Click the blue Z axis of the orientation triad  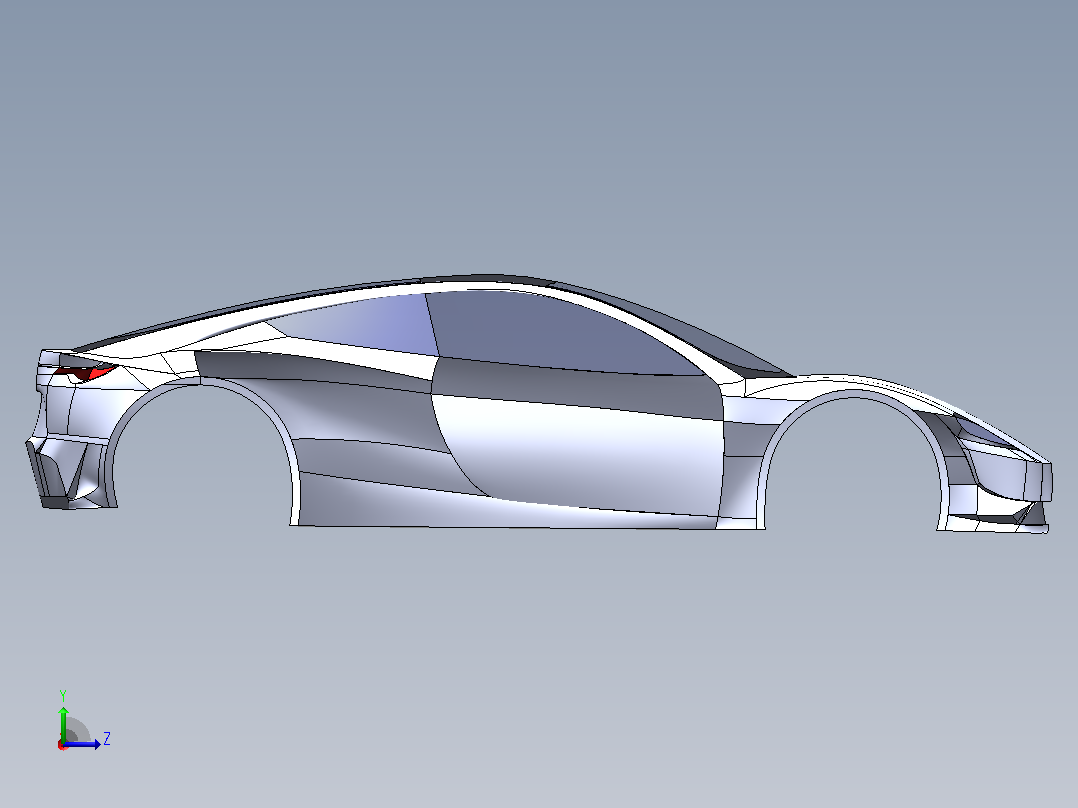click(82, 744)
